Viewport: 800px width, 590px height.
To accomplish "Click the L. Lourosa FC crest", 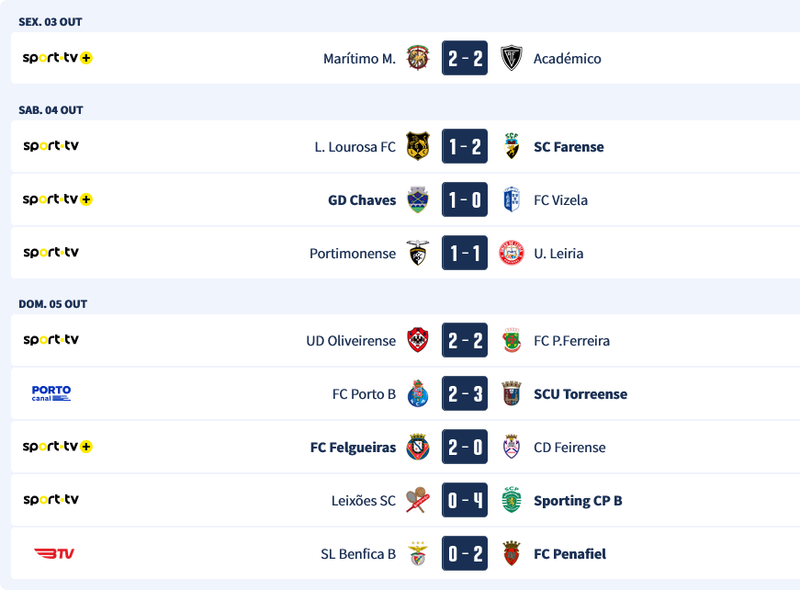I will (418, 147).
